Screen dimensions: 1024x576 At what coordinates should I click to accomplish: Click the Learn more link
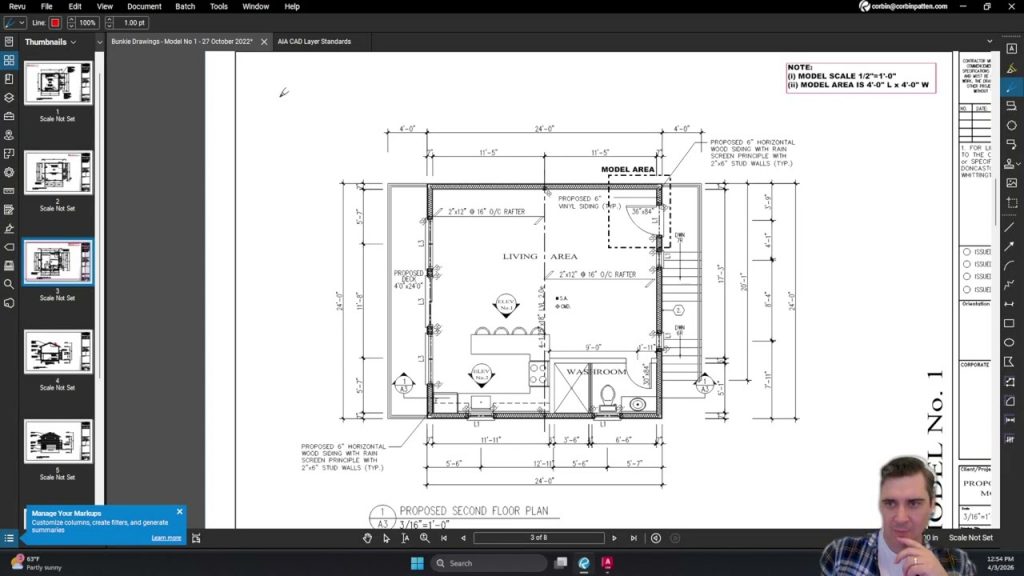click(x=166, y=538)
